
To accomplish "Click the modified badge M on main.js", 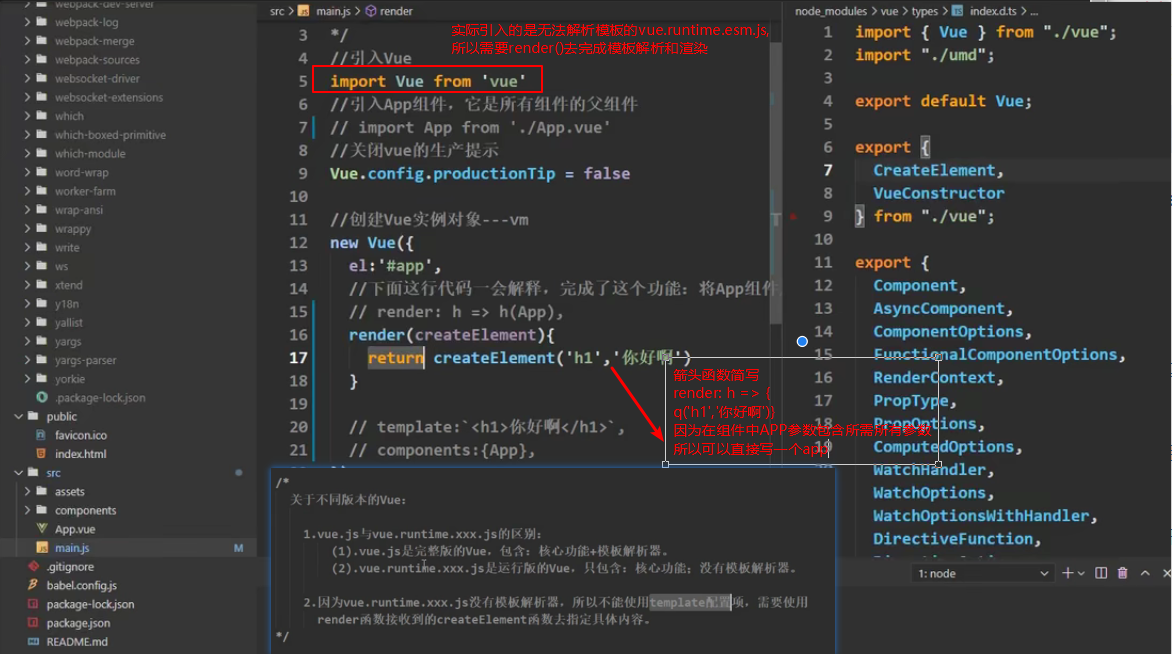I will tap(237, 547).
